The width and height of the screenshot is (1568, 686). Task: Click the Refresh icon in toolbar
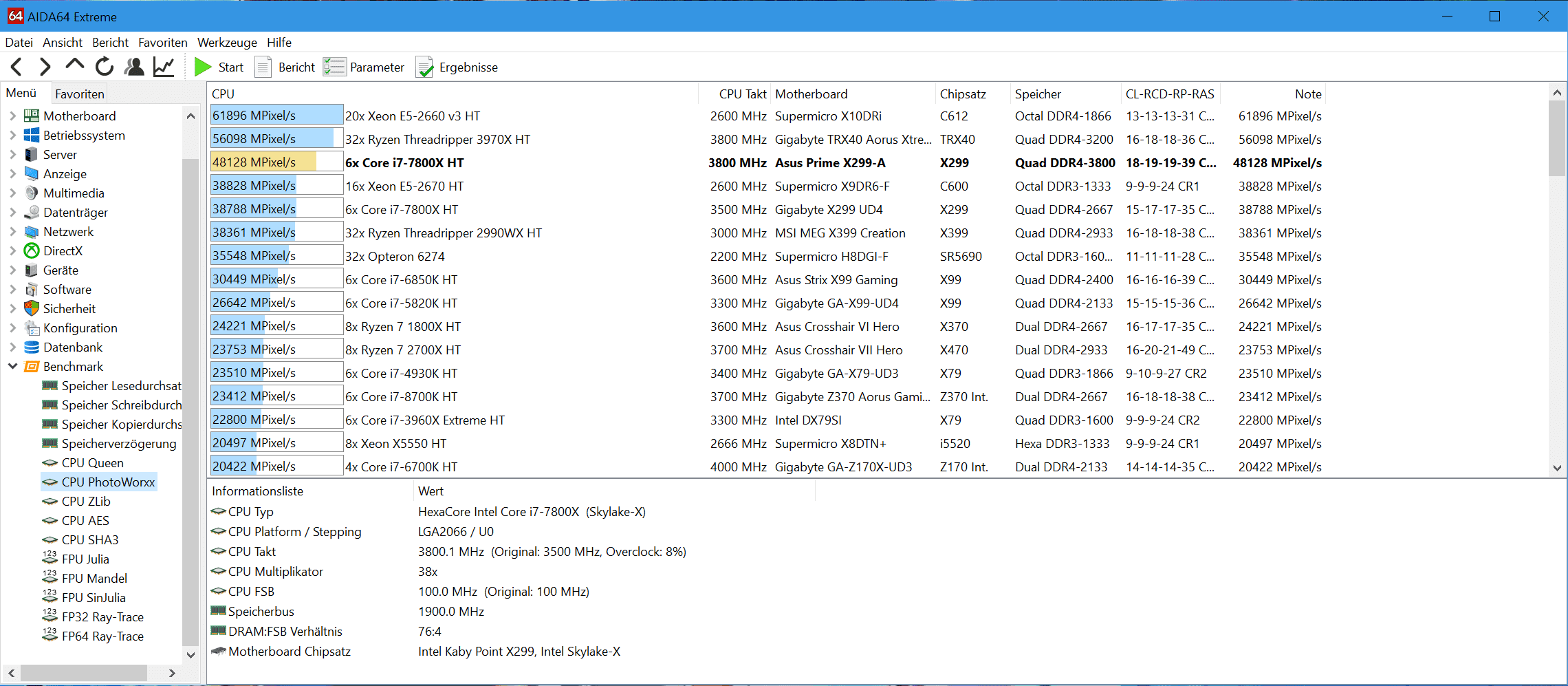[x=105, y=67]
